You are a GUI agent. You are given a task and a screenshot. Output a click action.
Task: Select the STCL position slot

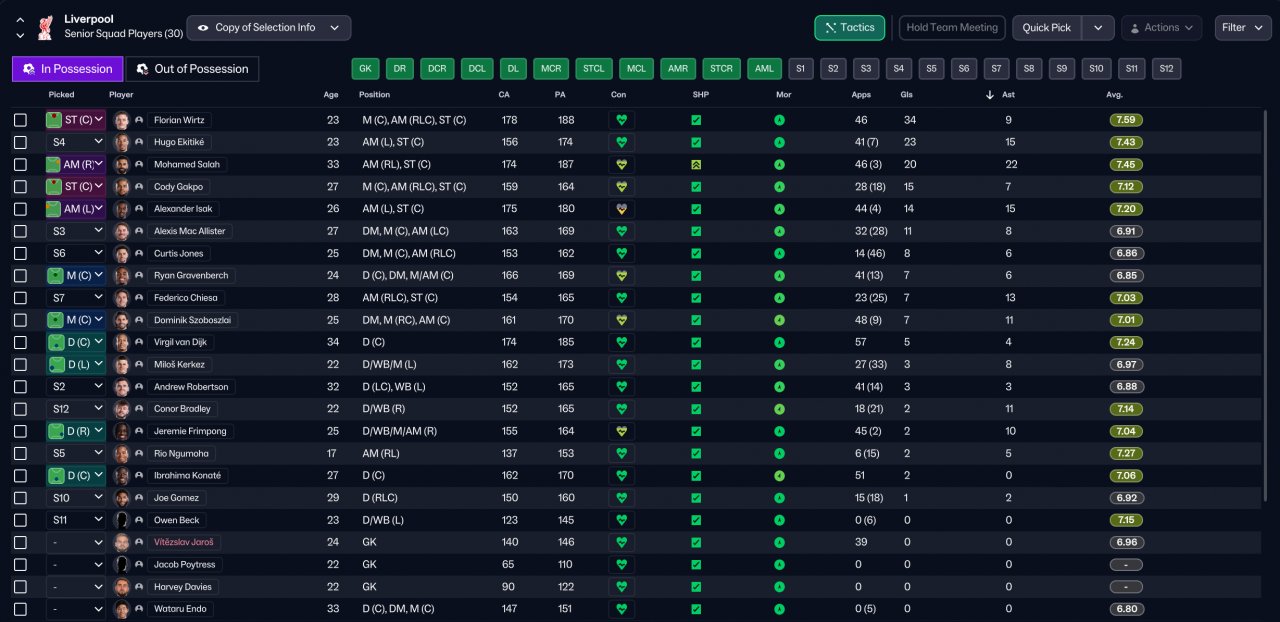[x=593, y=69]
